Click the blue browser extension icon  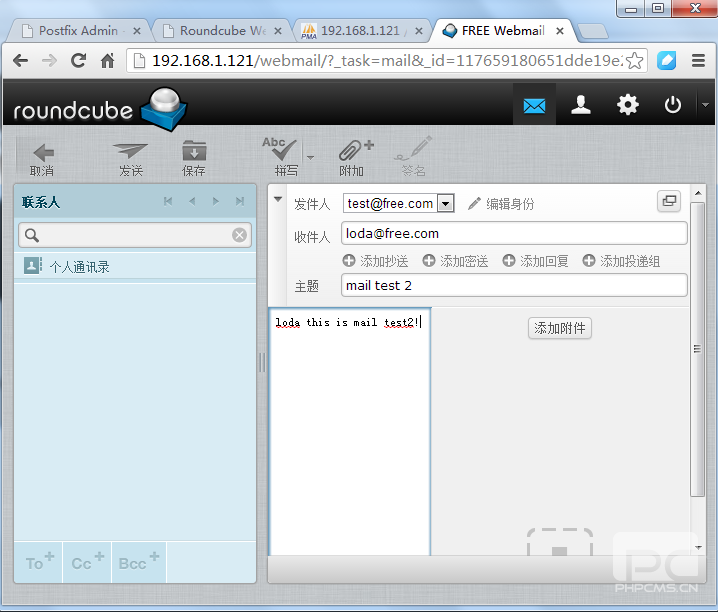point(666,60)
